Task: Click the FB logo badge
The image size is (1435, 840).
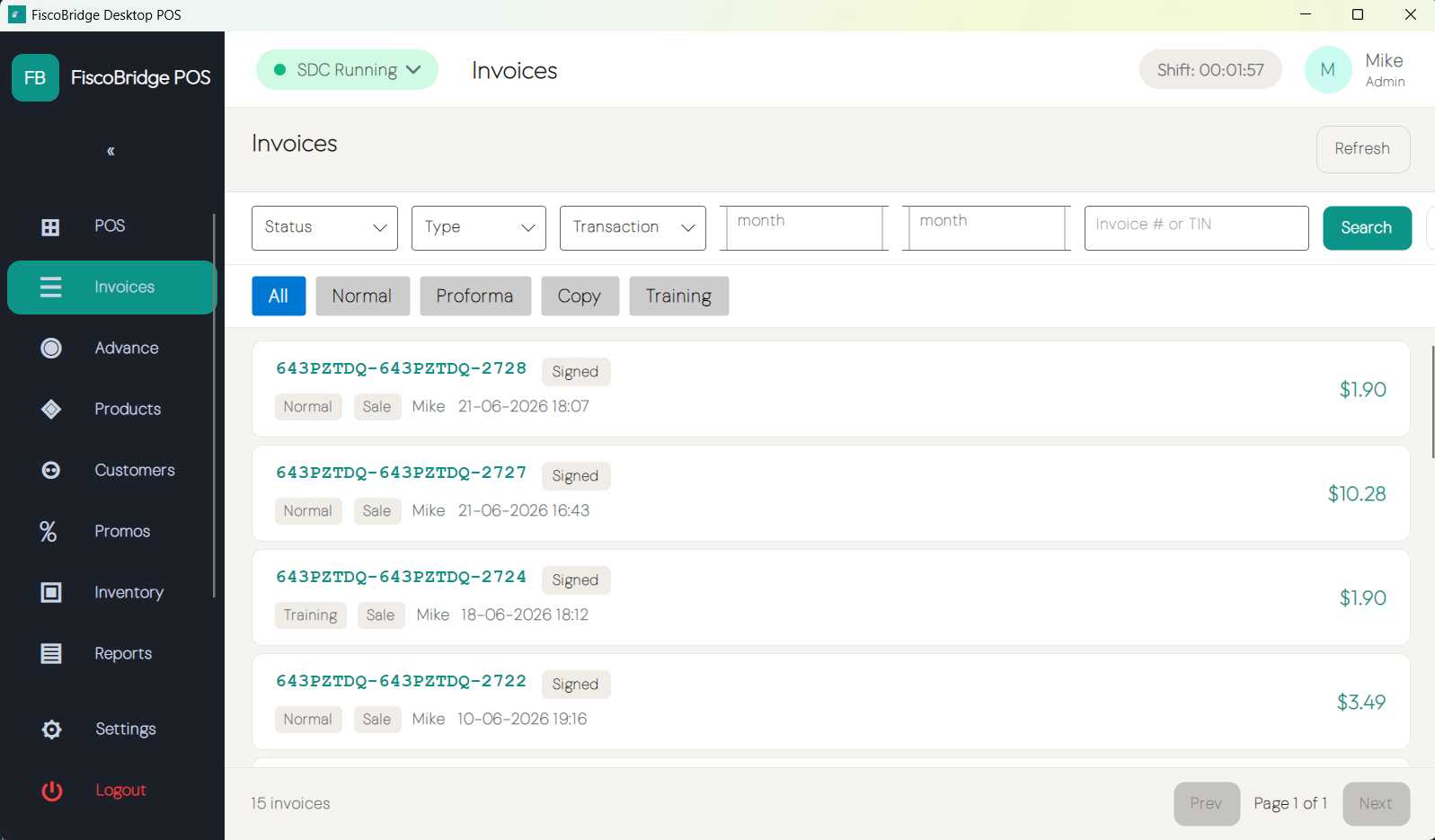Action: tap(35, 78)
